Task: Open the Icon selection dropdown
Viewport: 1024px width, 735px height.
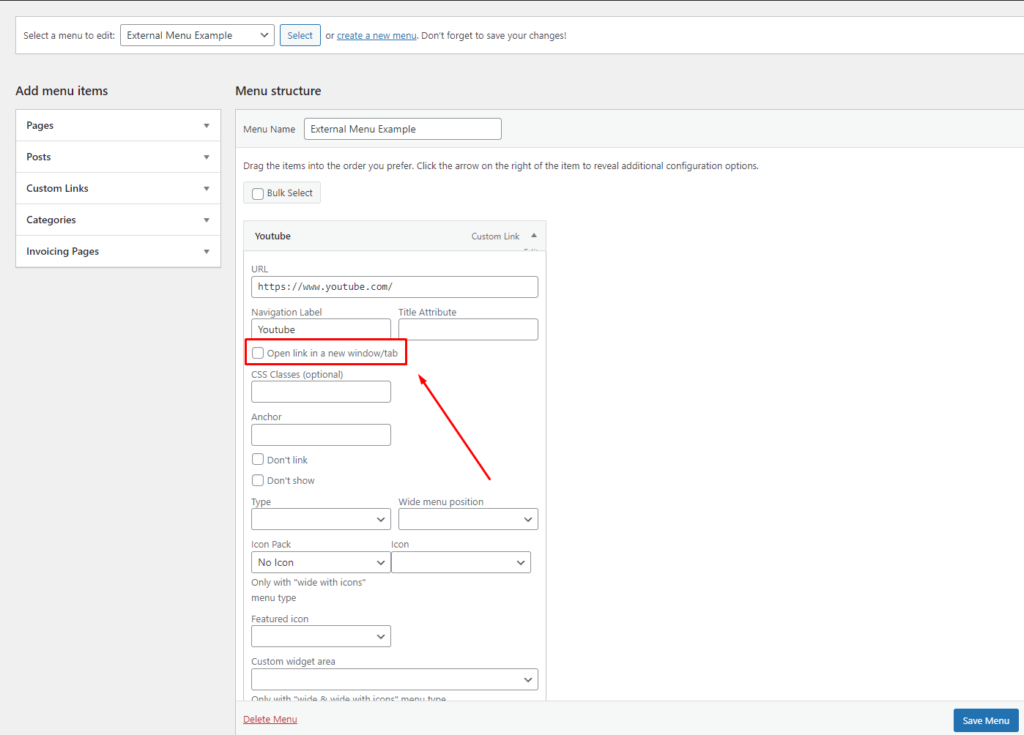Action: pos(461,562)
